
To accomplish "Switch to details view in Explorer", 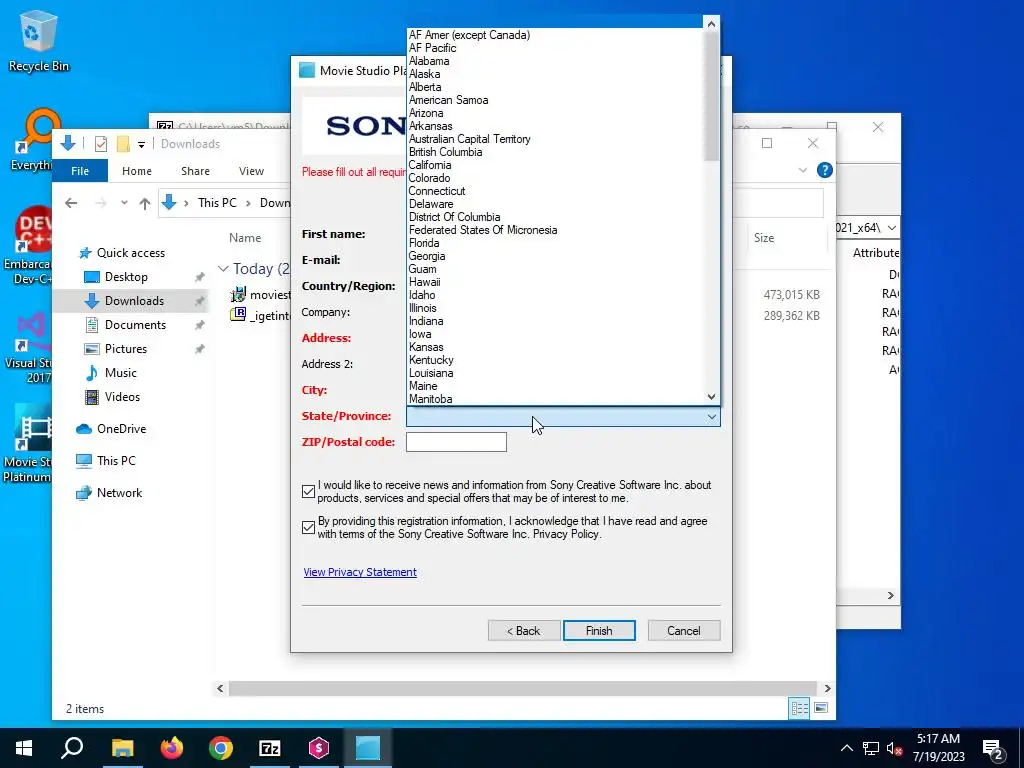I will [x=799, y=708].
